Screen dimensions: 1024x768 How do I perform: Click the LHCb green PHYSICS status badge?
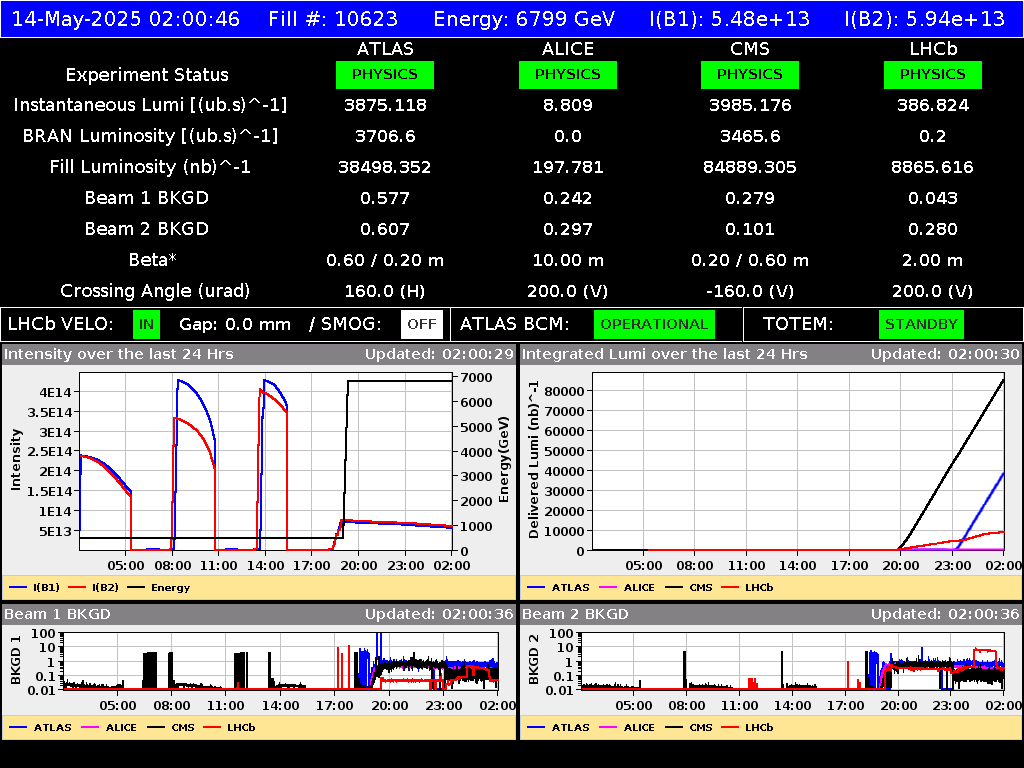[x=933, y=74]
